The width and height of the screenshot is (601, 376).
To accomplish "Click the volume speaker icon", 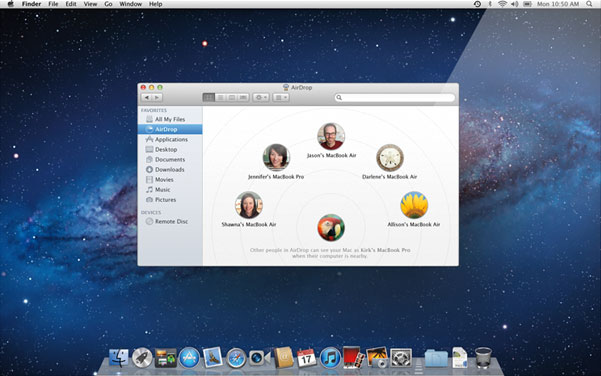I will (x=515, y=4).
